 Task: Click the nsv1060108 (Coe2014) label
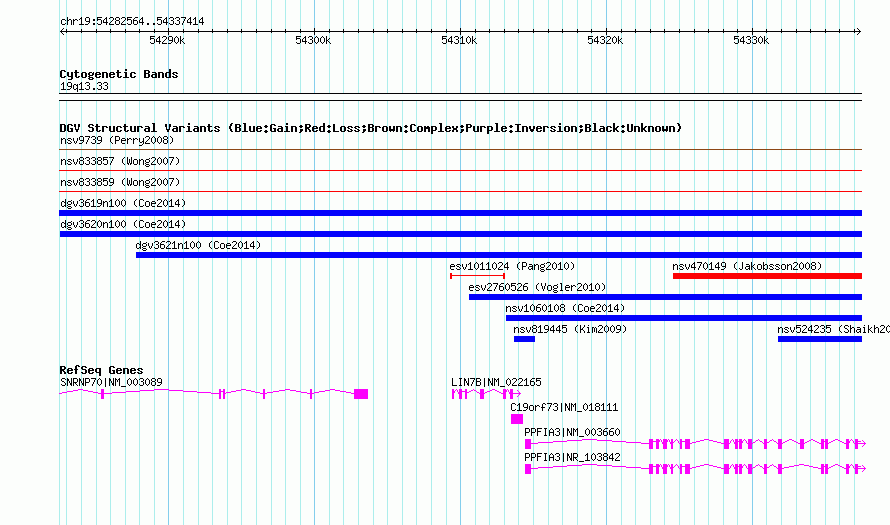(x=565, y=308)
